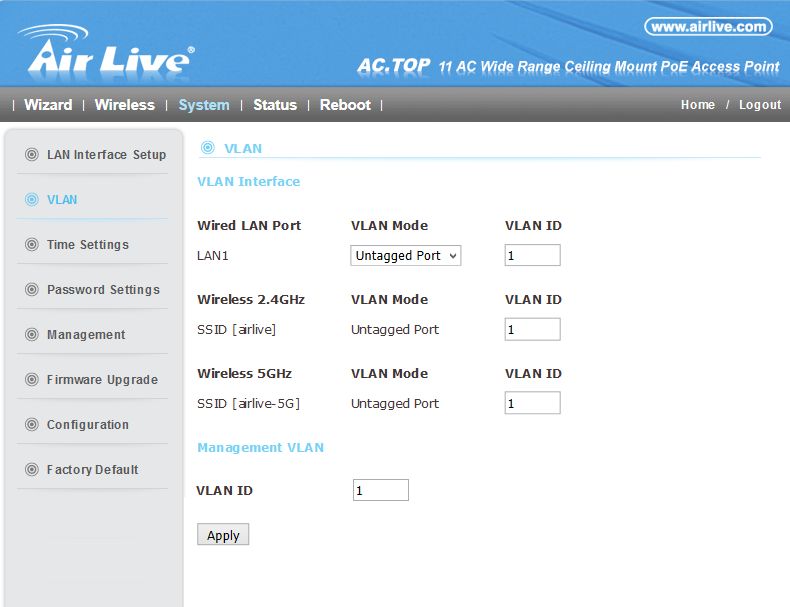
Task: Click the bullet icon beside Password Settings
Action: [x=32, y=289]
